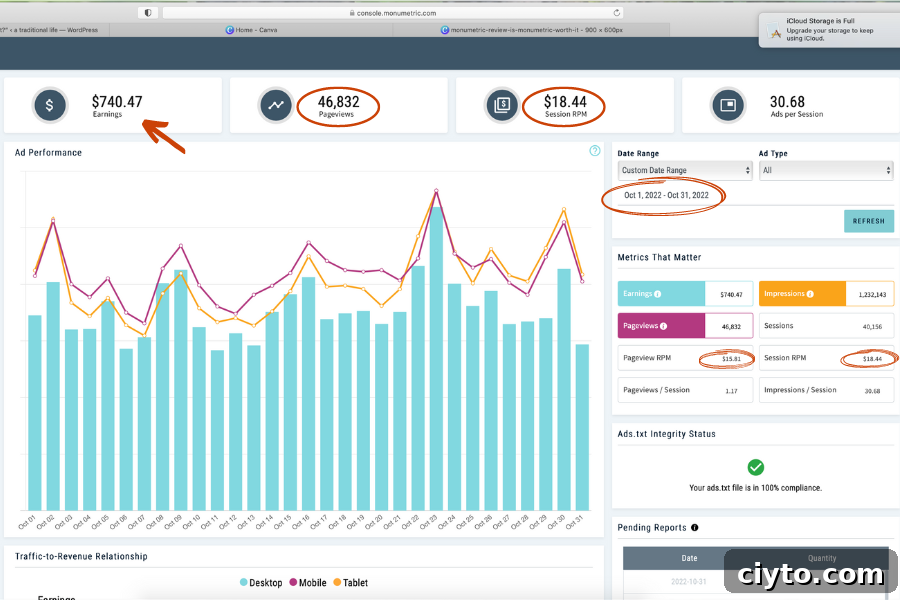Click the console.monumetric.com address bar
The image size is (900, 600).
(393, 13)
